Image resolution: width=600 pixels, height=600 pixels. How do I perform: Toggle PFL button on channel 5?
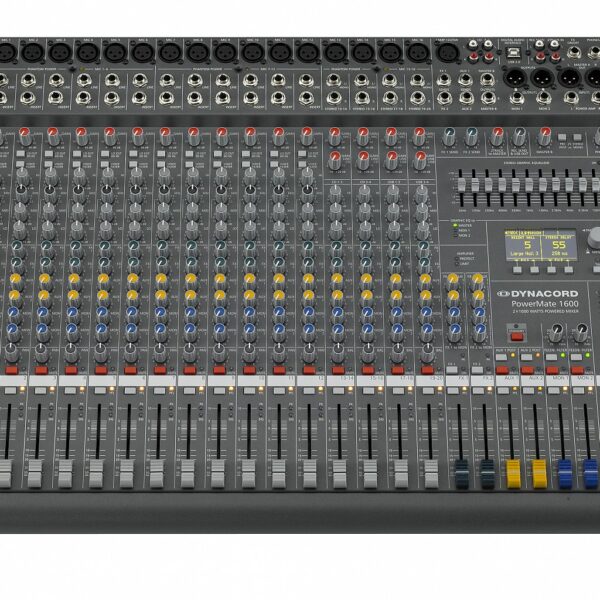tap(100, 390)
